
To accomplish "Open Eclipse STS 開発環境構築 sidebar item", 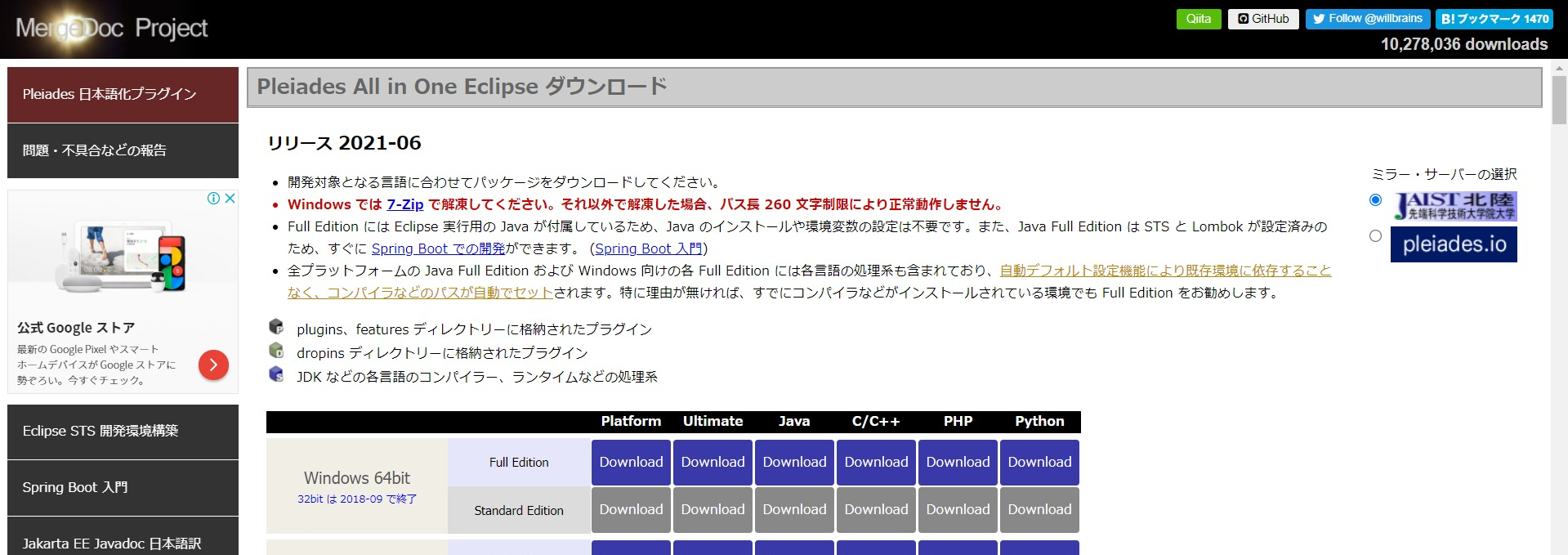I will [x=123, y=432].
